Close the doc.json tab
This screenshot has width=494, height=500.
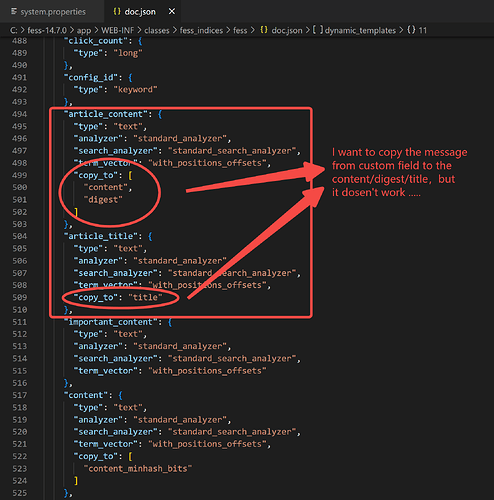pos(172,12)
